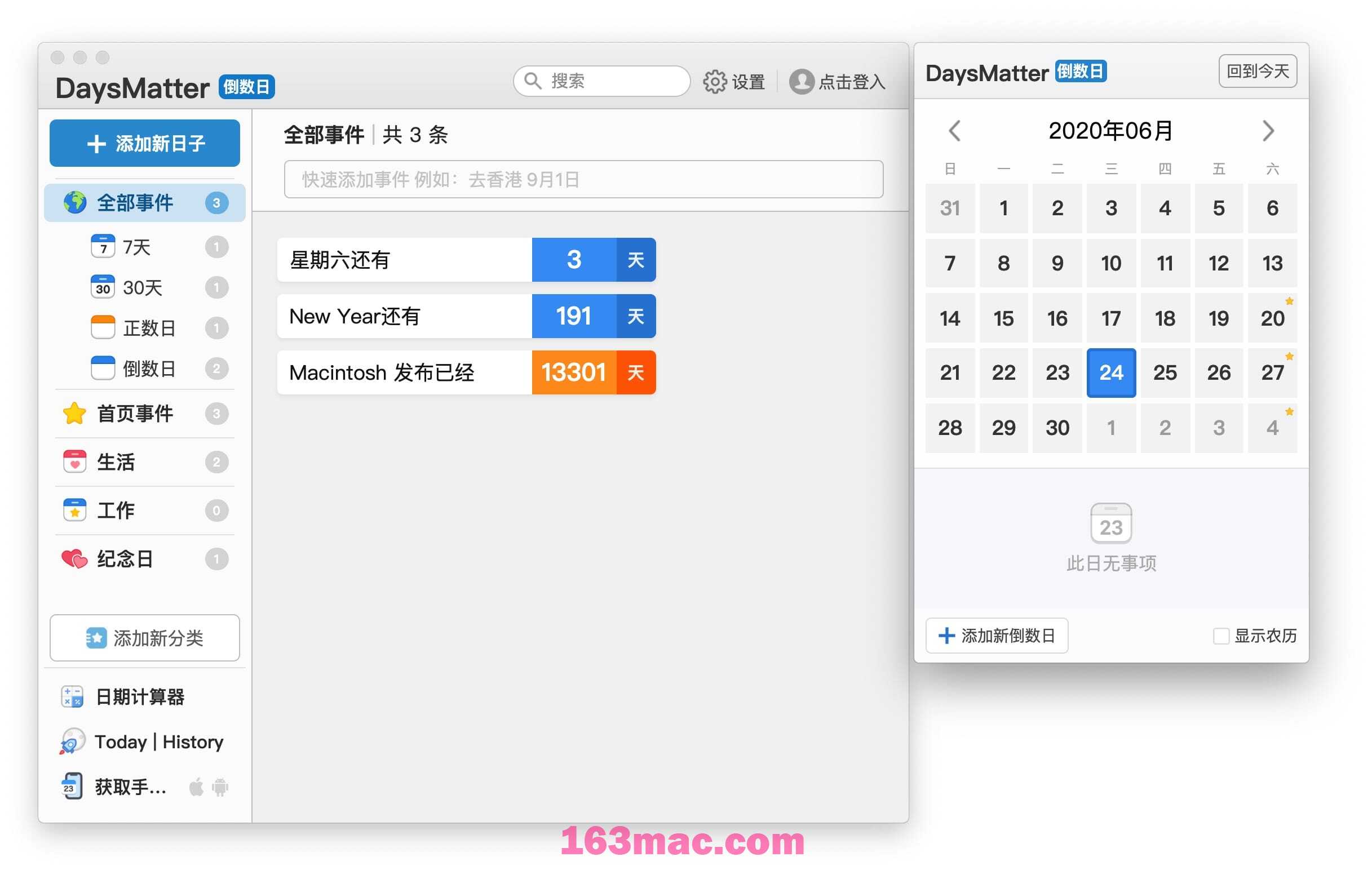
Task: Click the Today | History rocket icon
Action: click(72, 742)
